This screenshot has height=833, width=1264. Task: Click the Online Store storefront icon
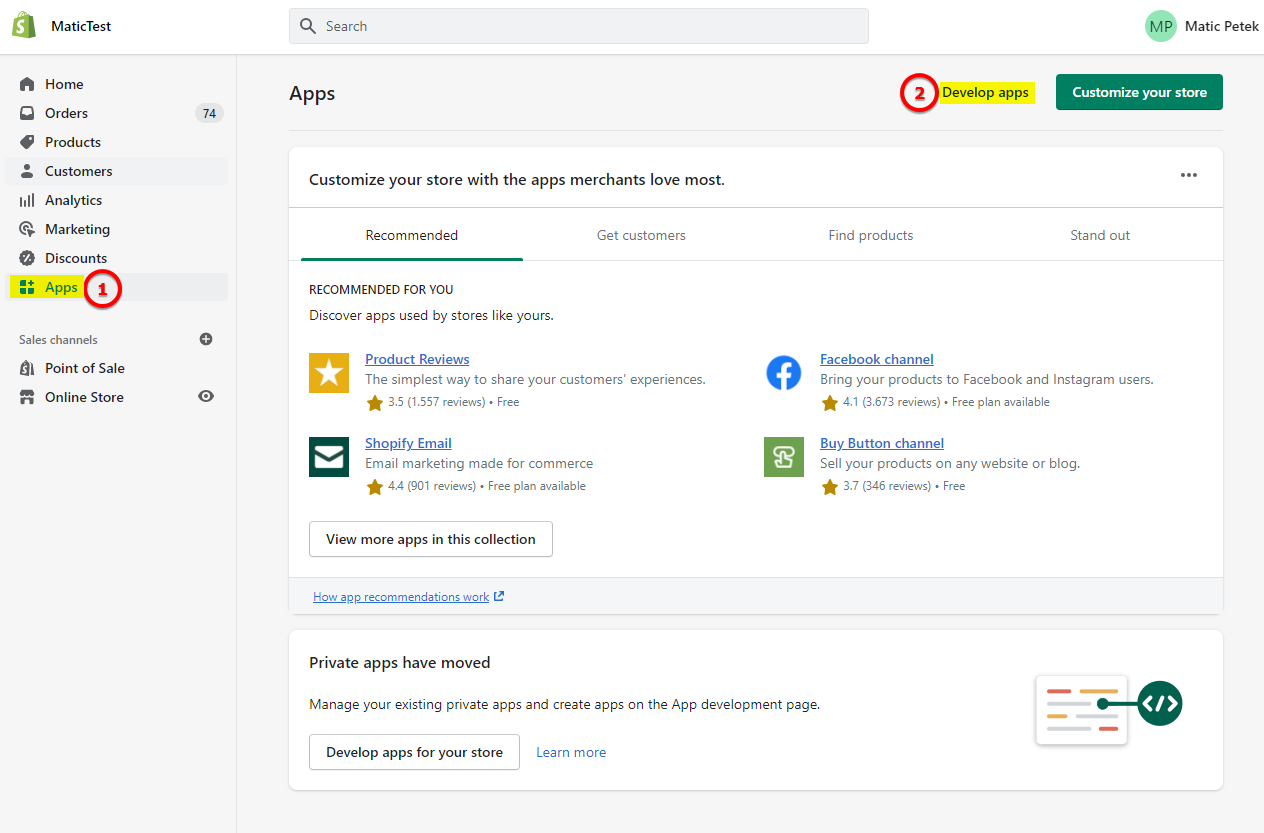pyautogui.click(x=27, y=397)
